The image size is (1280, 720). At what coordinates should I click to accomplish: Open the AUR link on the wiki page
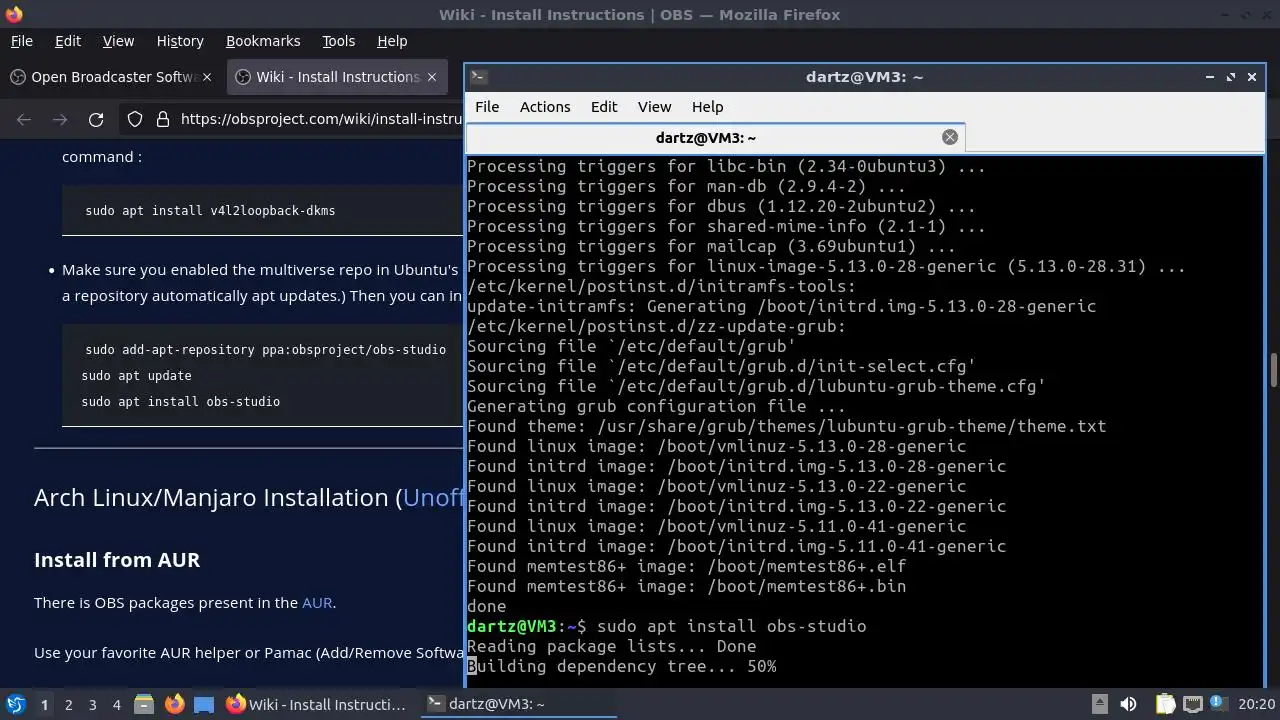(x=317, y=602)
